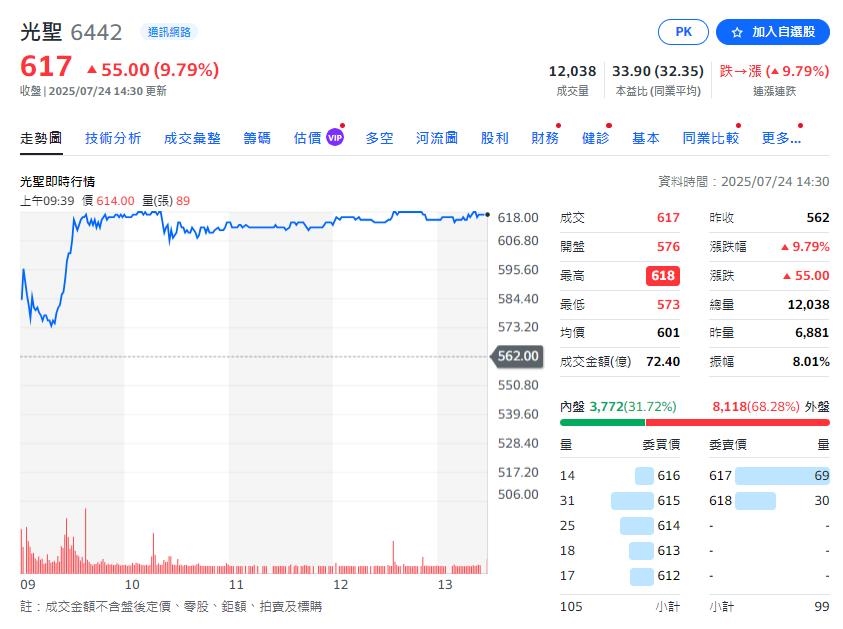Switch to the 財務 tab
Image resolution: width=843 pixels, height=629 pixels.
point(545,137)
